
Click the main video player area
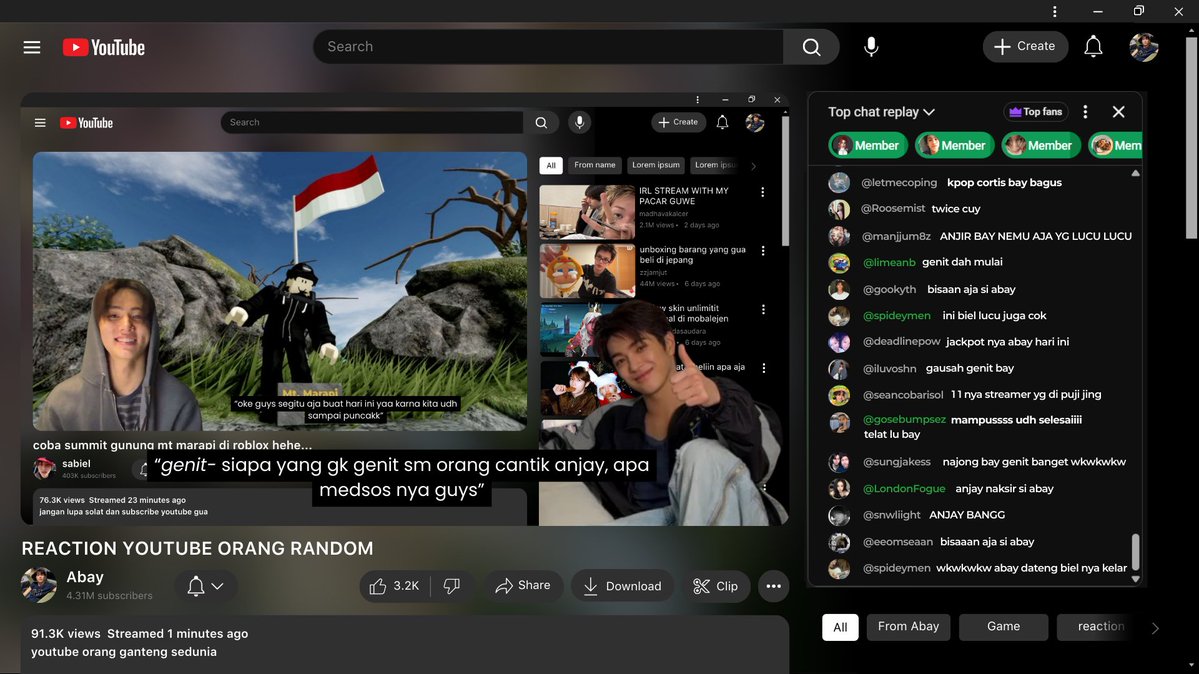point(405,309)
